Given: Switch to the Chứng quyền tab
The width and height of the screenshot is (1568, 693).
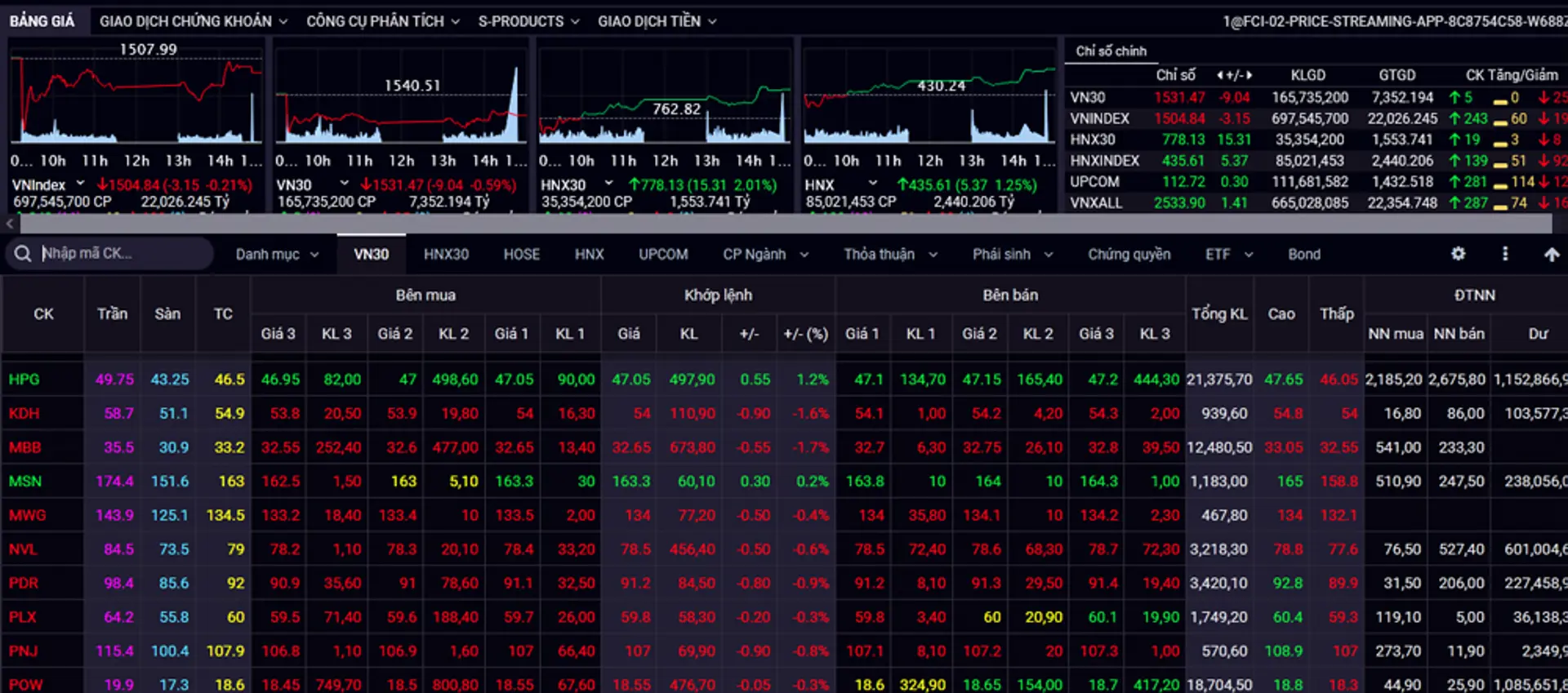Looking at the screenshot, I should click(1129, 255).
